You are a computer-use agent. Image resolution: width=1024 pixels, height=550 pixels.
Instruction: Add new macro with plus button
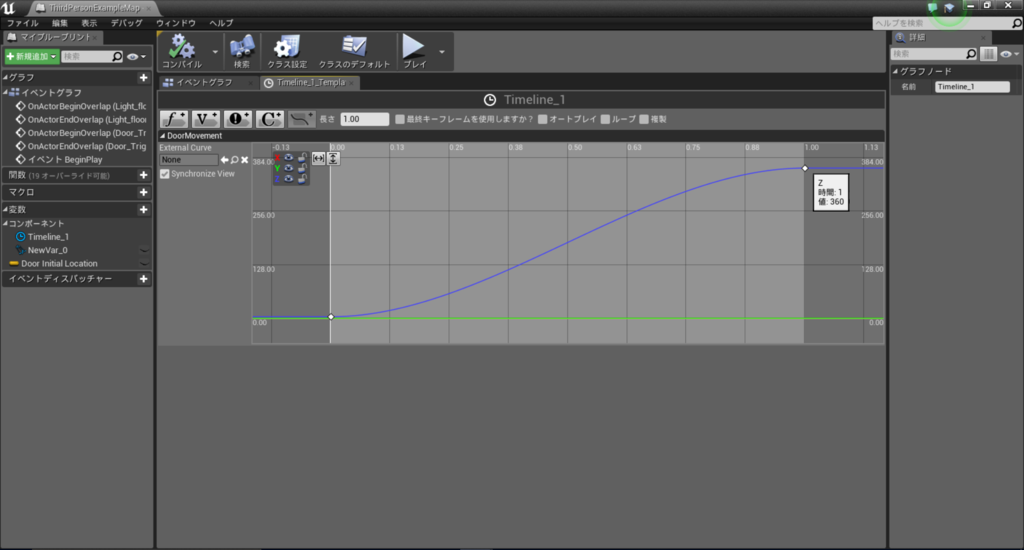144,192
